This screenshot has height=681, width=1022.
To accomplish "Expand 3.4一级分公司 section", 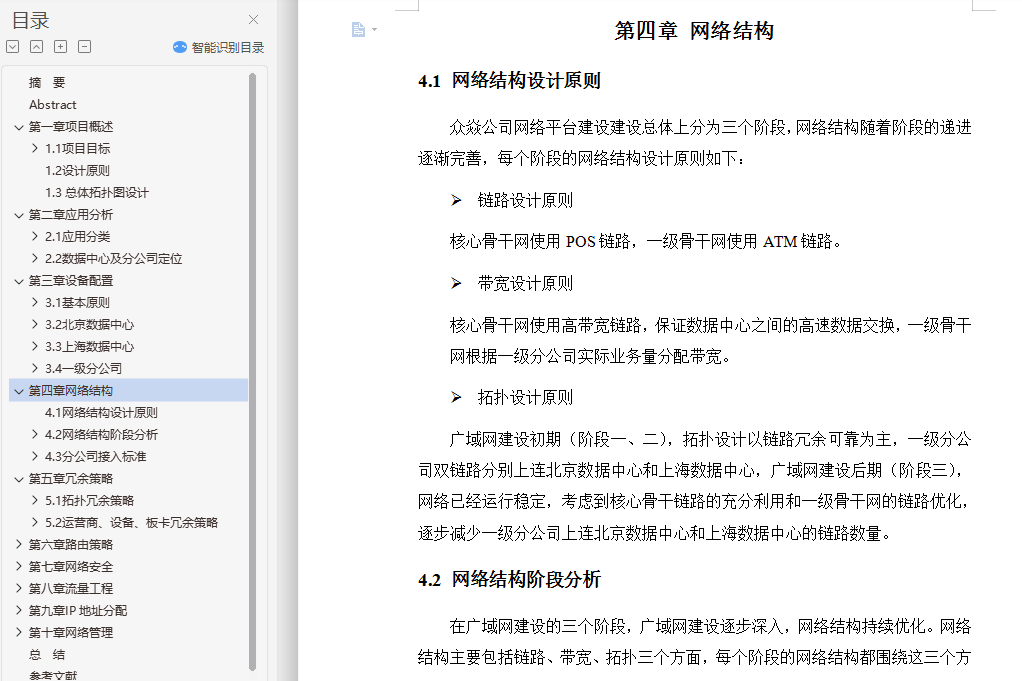I will pos(35,369).
